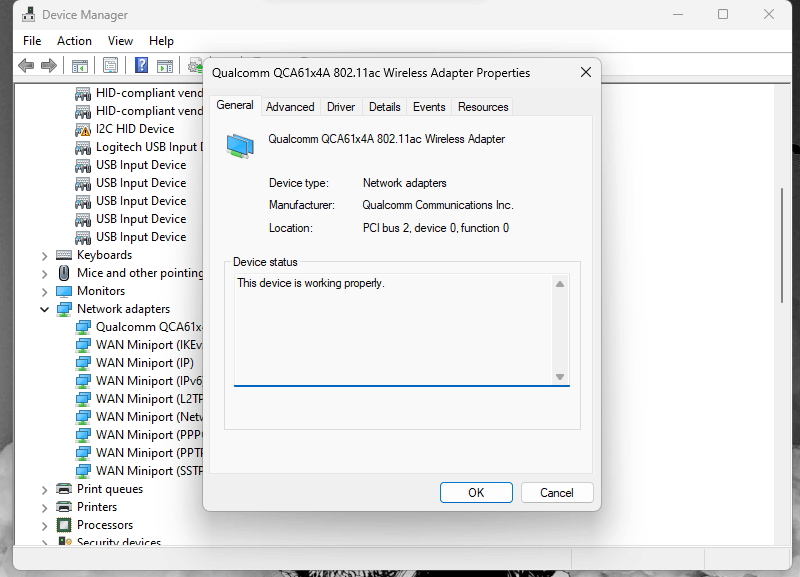Click the Network adapters category icon
Image resolution: width=800 pixels, height=577 pixels.
pos(64,309)
